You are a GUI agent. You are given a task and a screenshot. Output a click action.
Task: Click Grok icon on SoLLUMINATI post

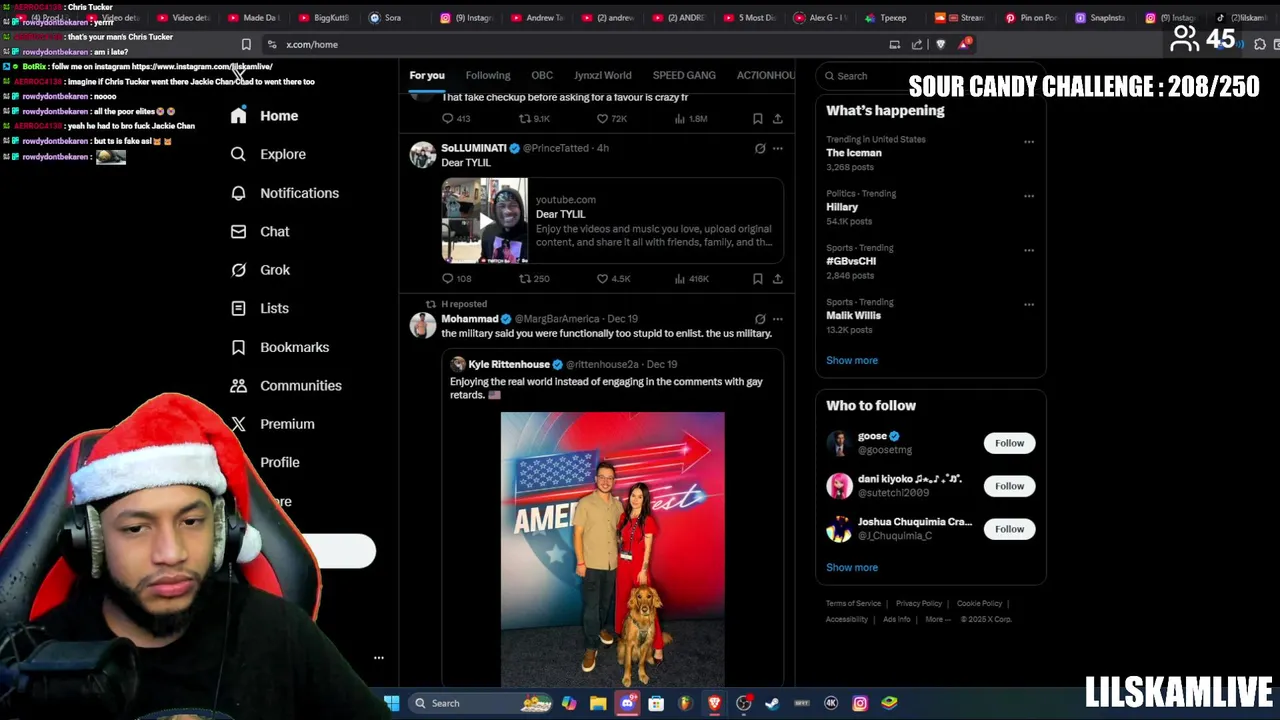coord(760,148)
